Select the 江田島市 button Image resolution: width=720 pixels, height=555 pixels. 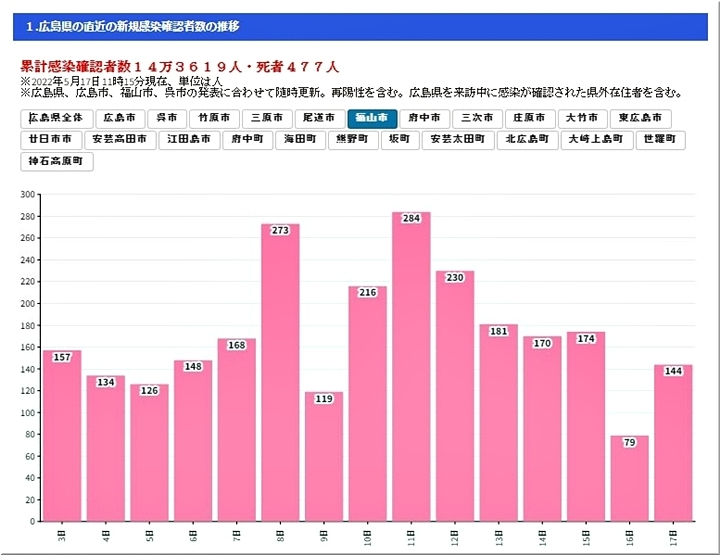coord(189,139)
